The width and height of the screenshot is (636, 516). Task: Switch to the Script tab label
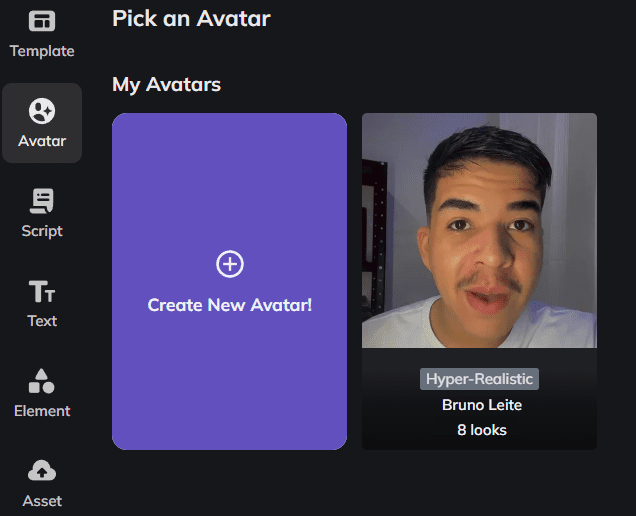[42, 231]
